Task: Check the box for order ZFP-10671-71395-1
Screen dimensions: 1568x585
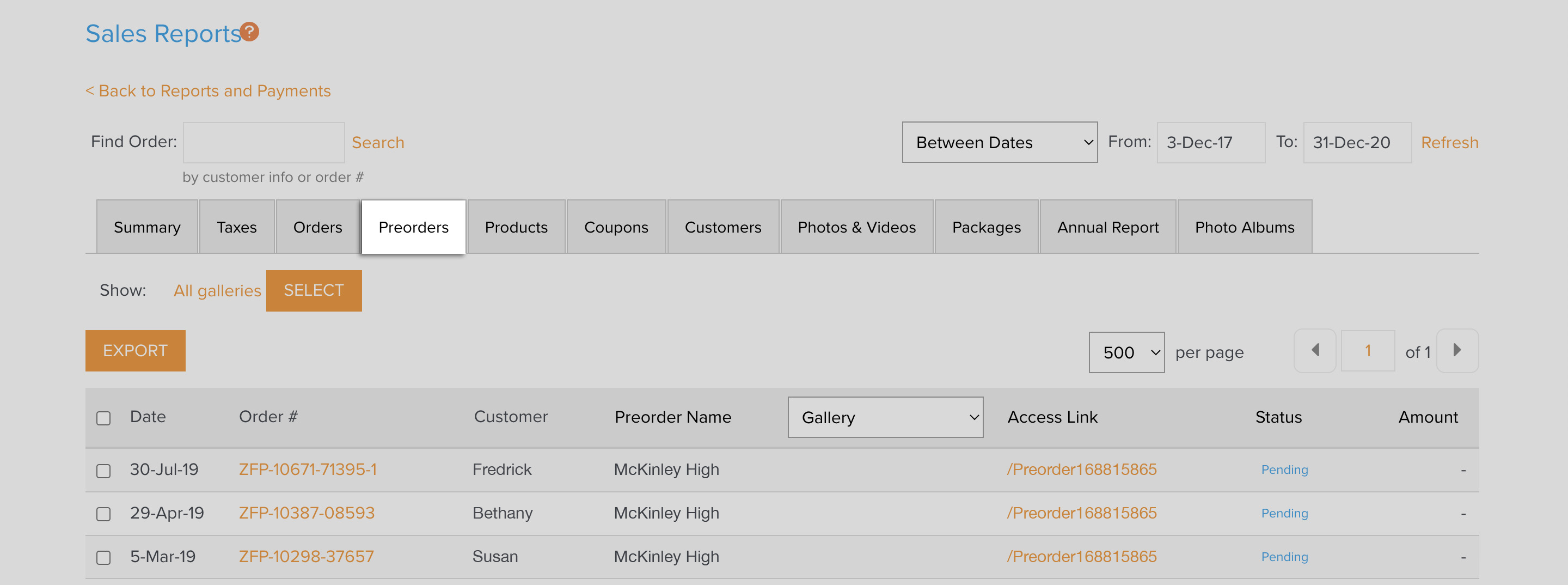Action: tap(103, 471)
